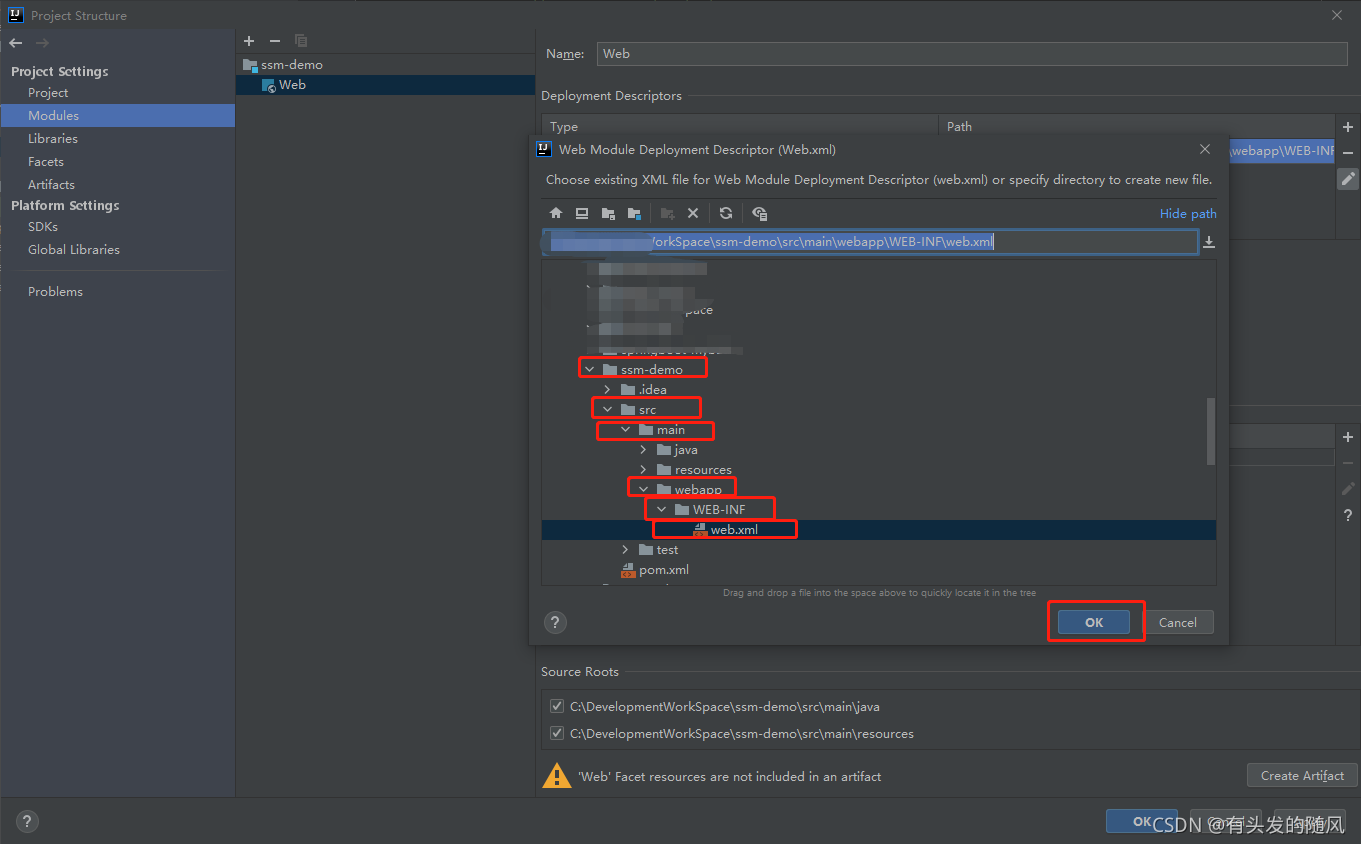Select the test folder row

pyautogui.click(x=879, y=550)
